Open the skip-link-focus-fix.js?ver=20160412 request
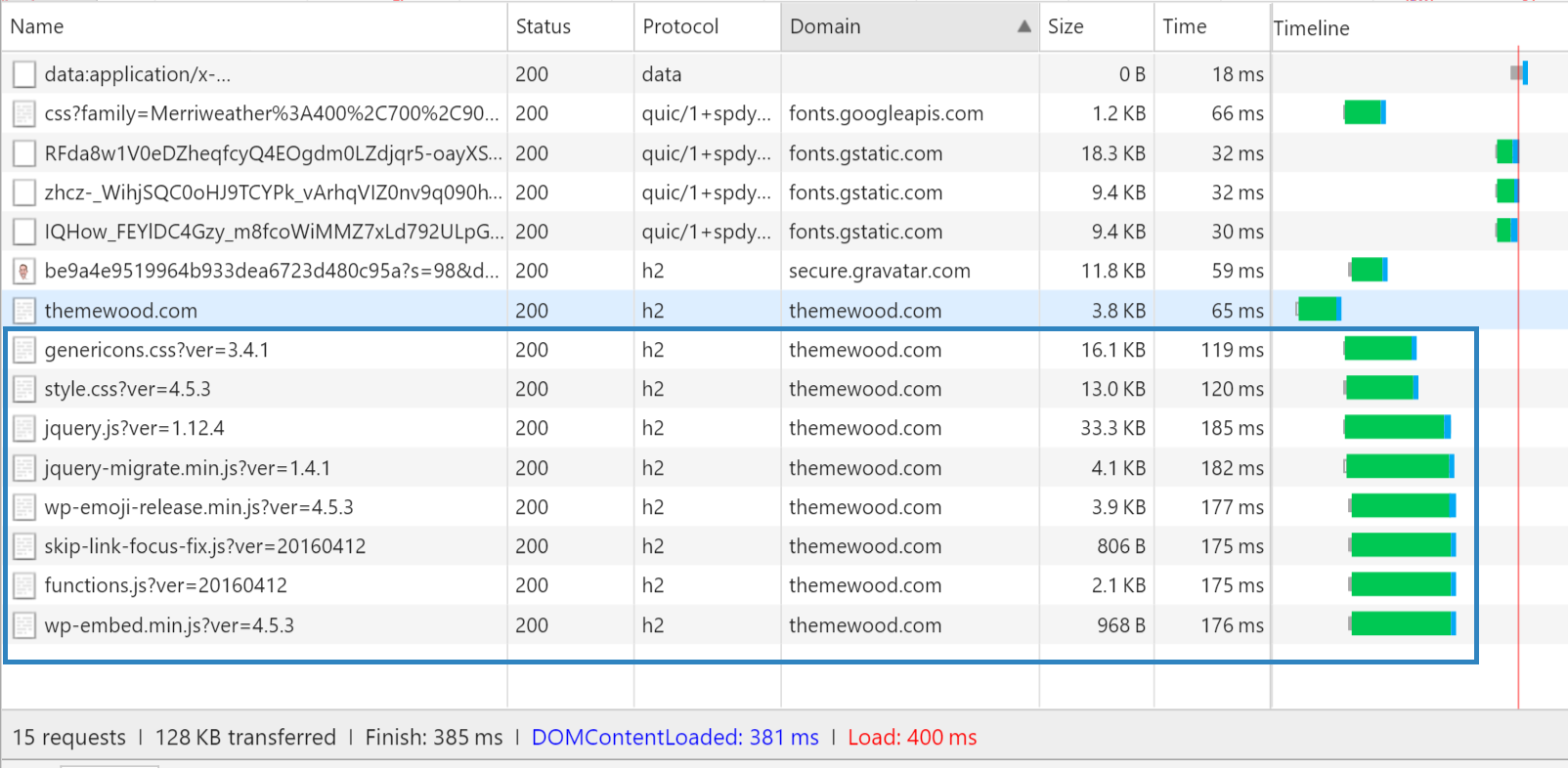The image size is (1568, 770). 205,546
